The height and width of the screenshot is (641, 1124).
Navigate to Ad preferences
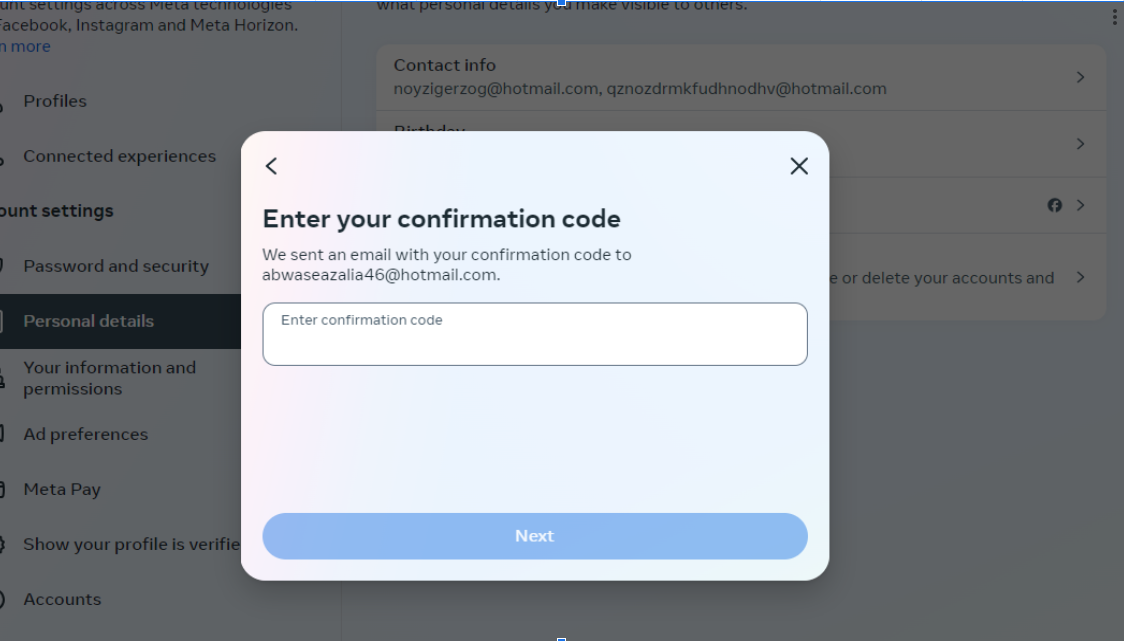pyautogui.click(x=85, y=434)
